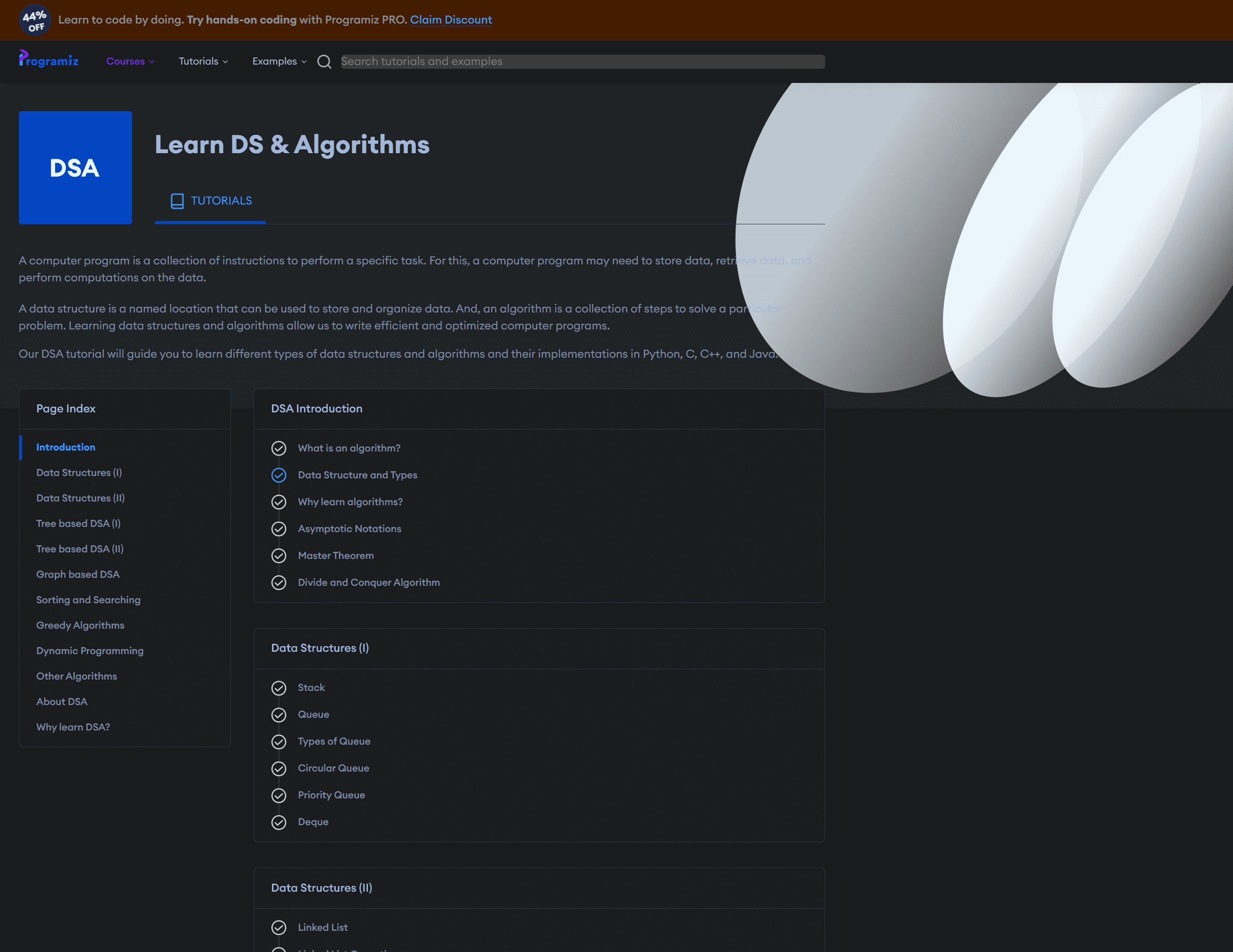The width and height of the screenshot is (1233, 952).
Task: Select Data Structures (II) in Page Index
Action: [81, 498]
